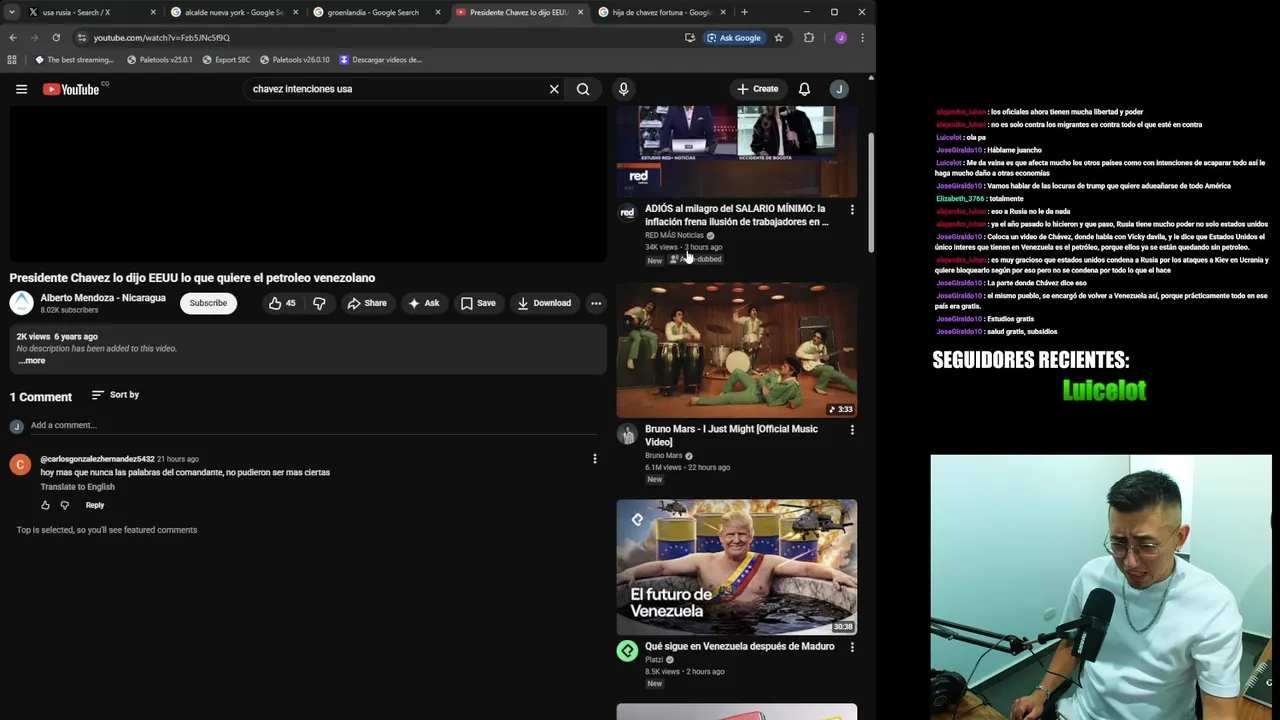Viewport: 1280px width, 720px height.
Task: Share the Presidente Chavez video
Action: coord(366,303)
